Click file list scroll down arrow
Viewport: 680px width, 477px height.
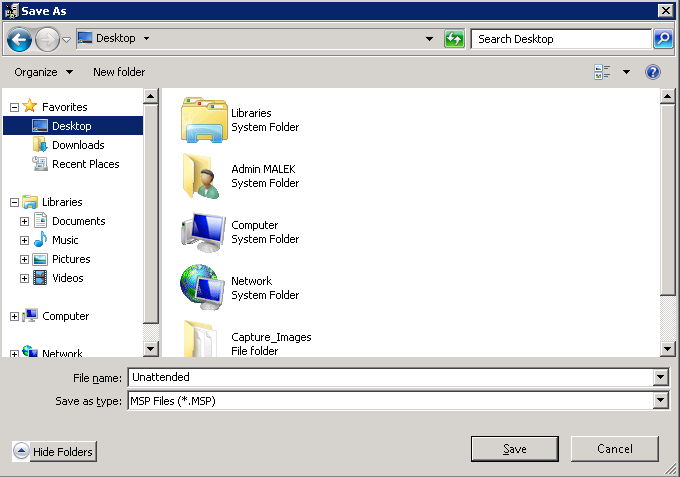click(667, 349)
